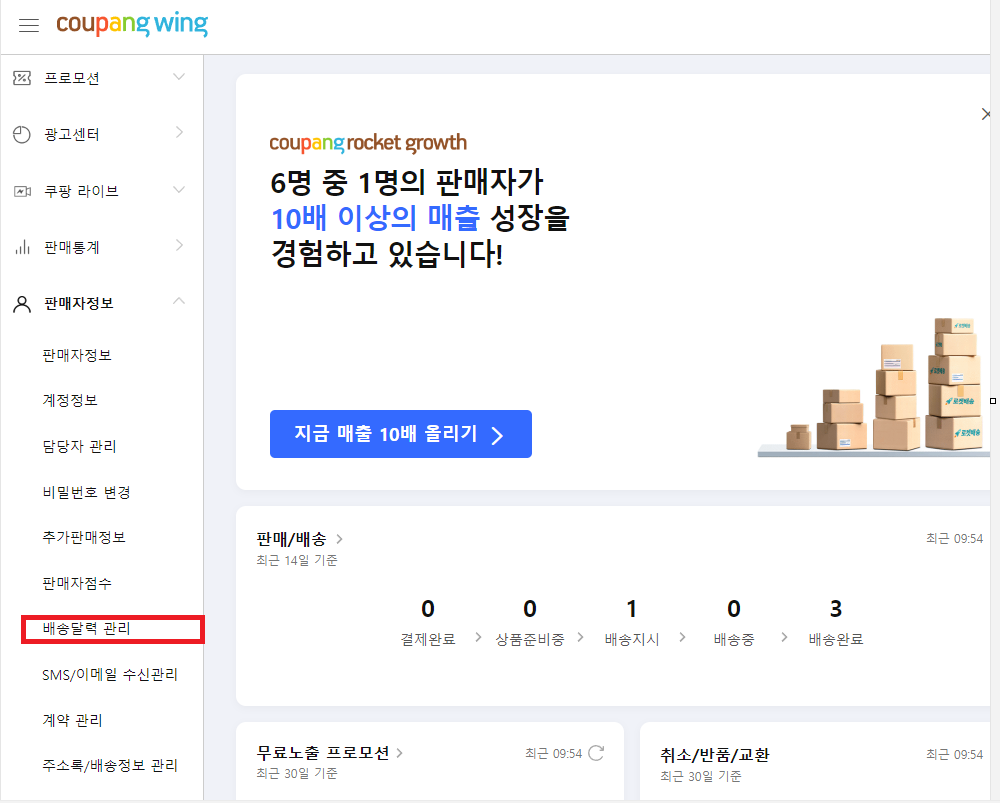
Task: Click the 무료노출 최근 30일 기준 text
Action: click(x=297, y=774)
